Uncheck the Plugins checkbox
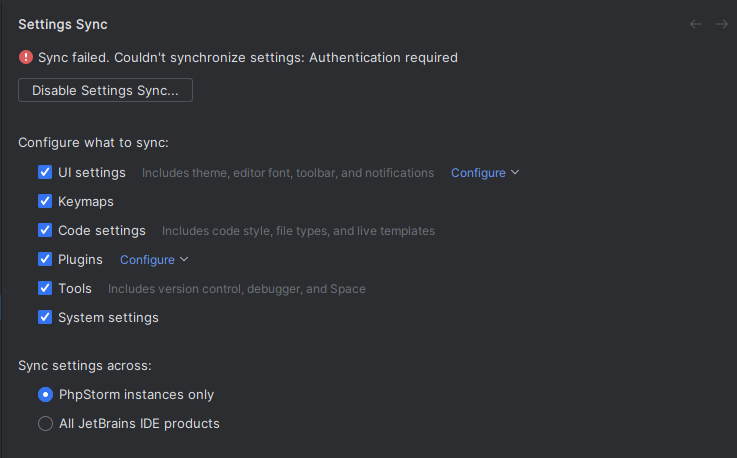Image resolution: width=737 pixels, height=458 pixels. 45,259
